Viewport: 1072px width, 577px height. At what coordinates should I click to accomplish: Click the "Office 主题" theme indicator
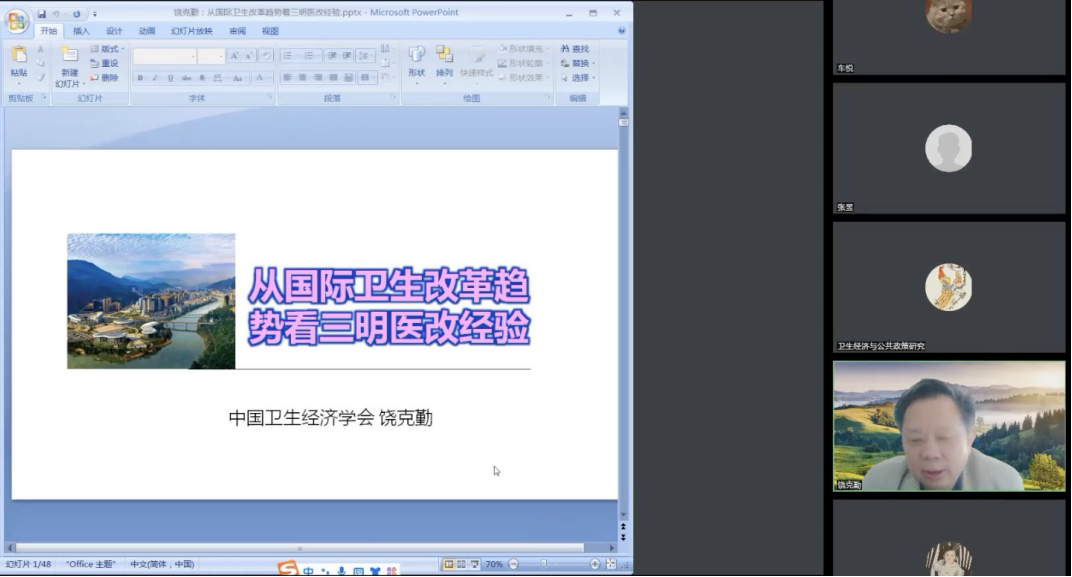coord(91,564)
